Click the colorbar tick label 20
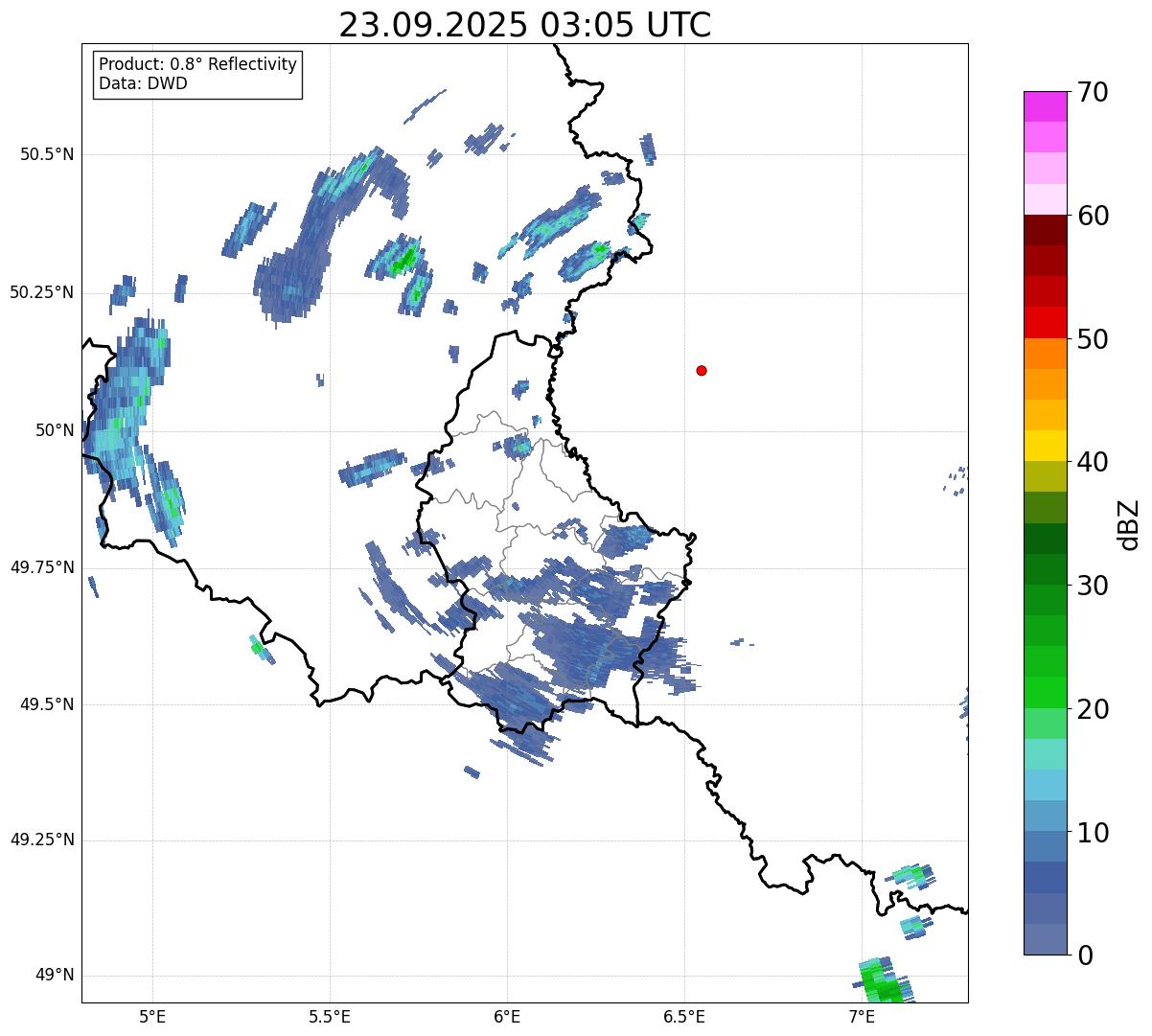Screen dimensions: 1152x1036 pyautogui.click(x=1093, y=709)
